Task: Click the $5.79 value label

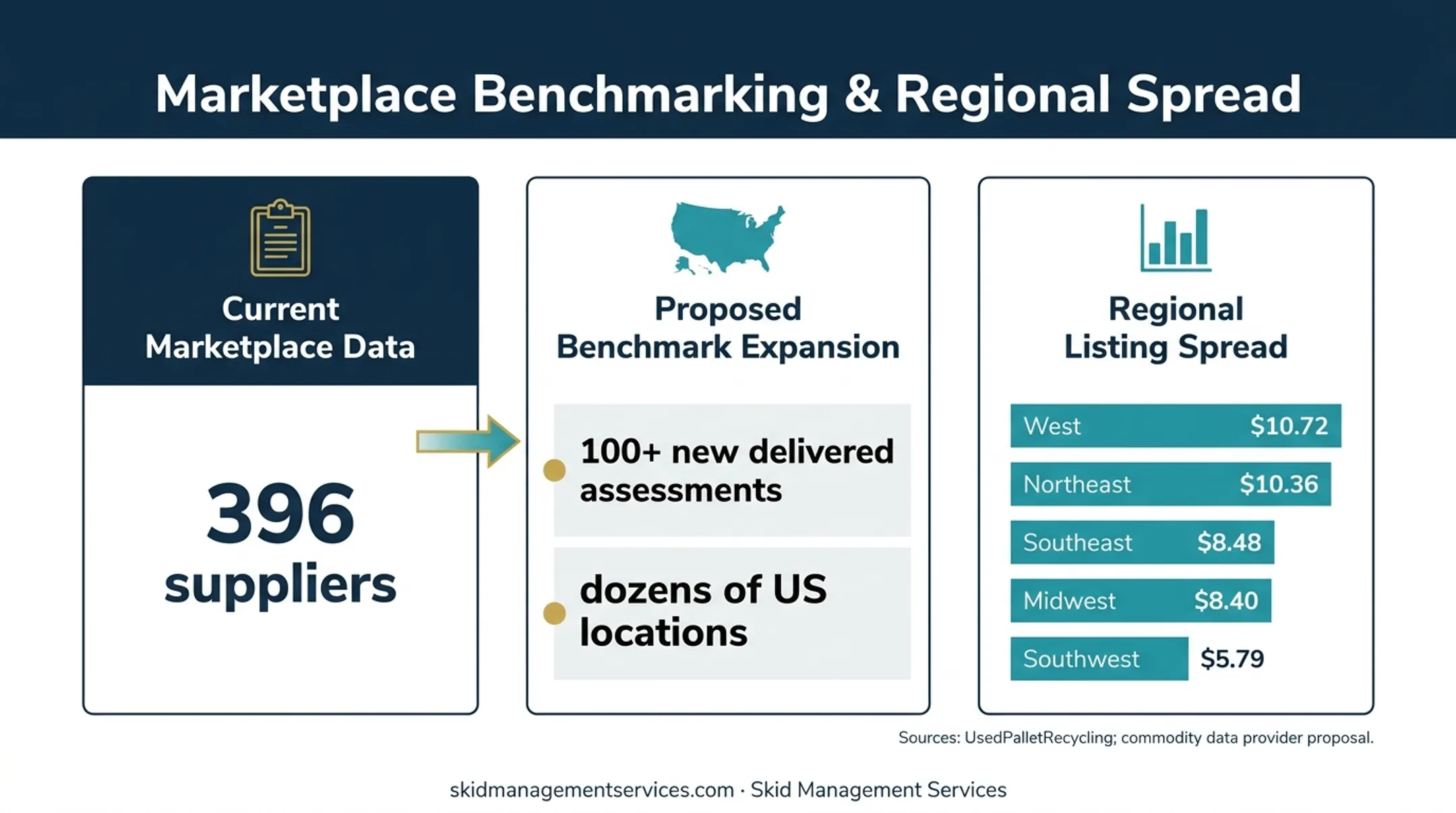Action: [x=1232, y=659]
